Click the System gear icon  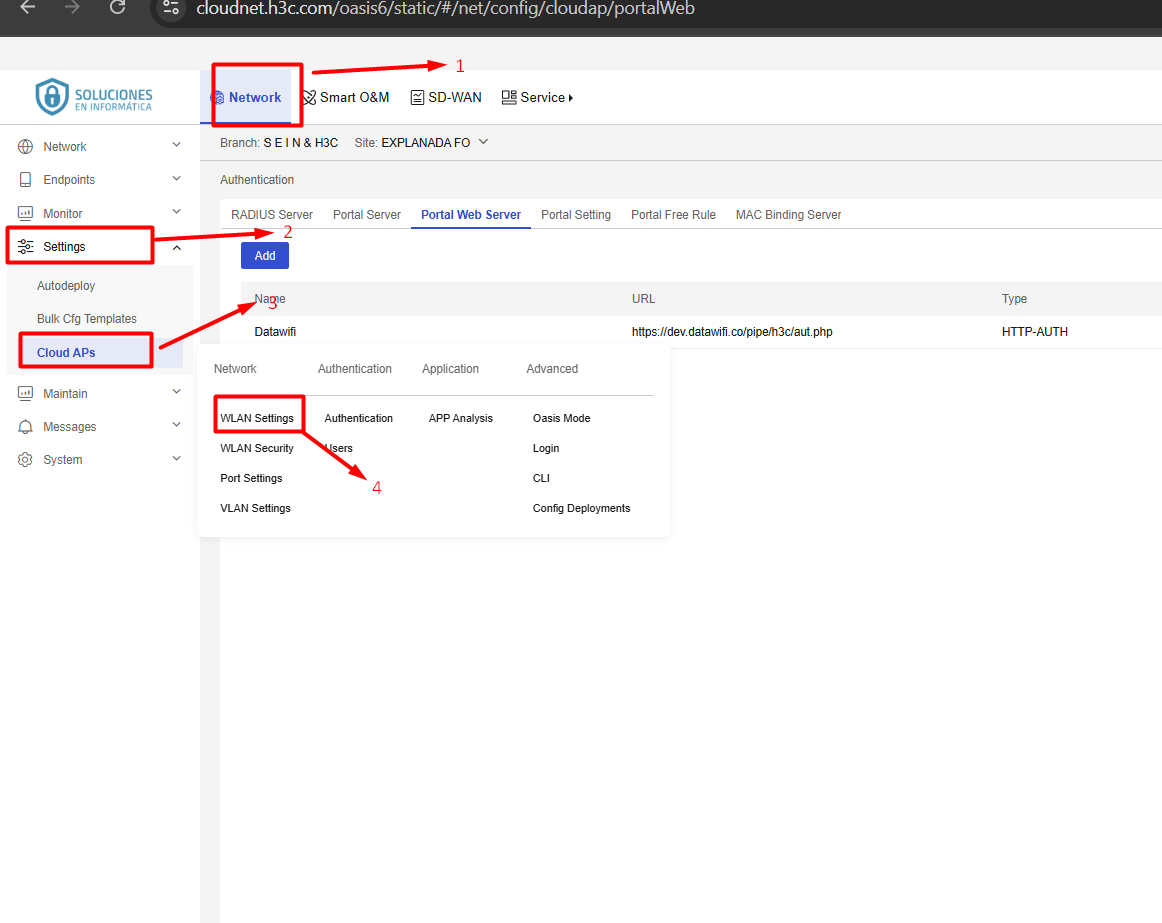[x=25, y=460]
